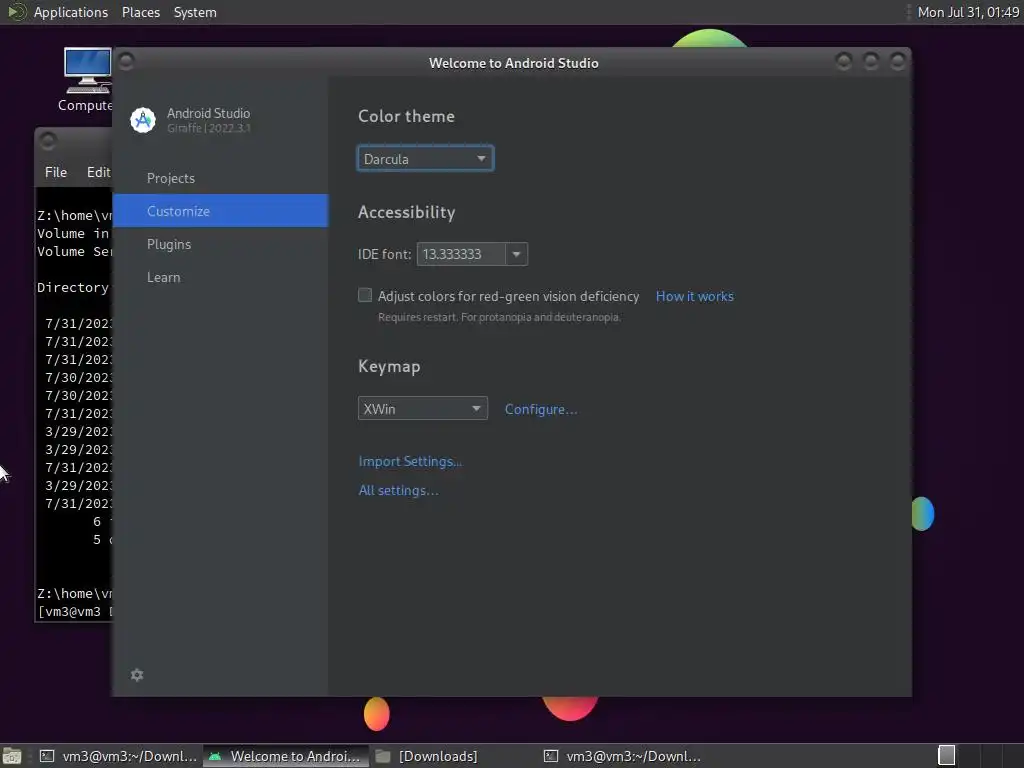Open Edit menu in terminal window
Viewport: 1024px width, 768px height.
[x=99, y=172]
